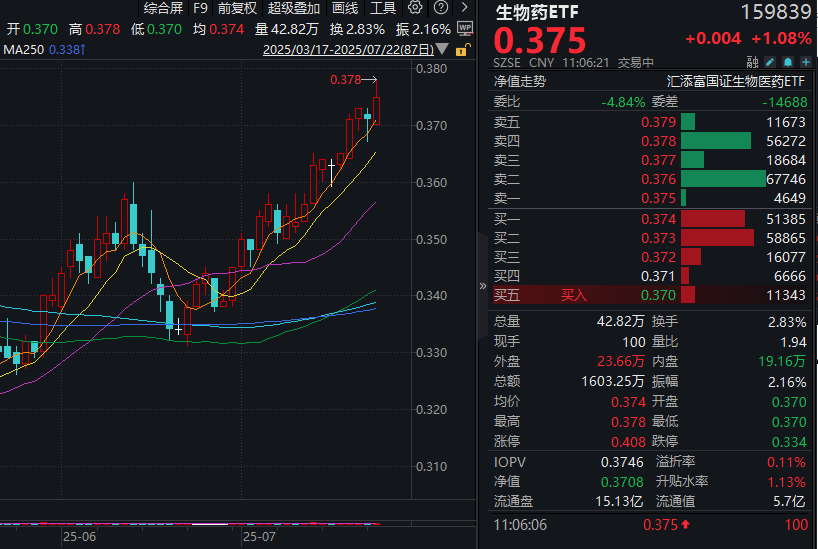818x549 pixels.
Task: Open the 综合屏 view tab
Action: [163, 8]
